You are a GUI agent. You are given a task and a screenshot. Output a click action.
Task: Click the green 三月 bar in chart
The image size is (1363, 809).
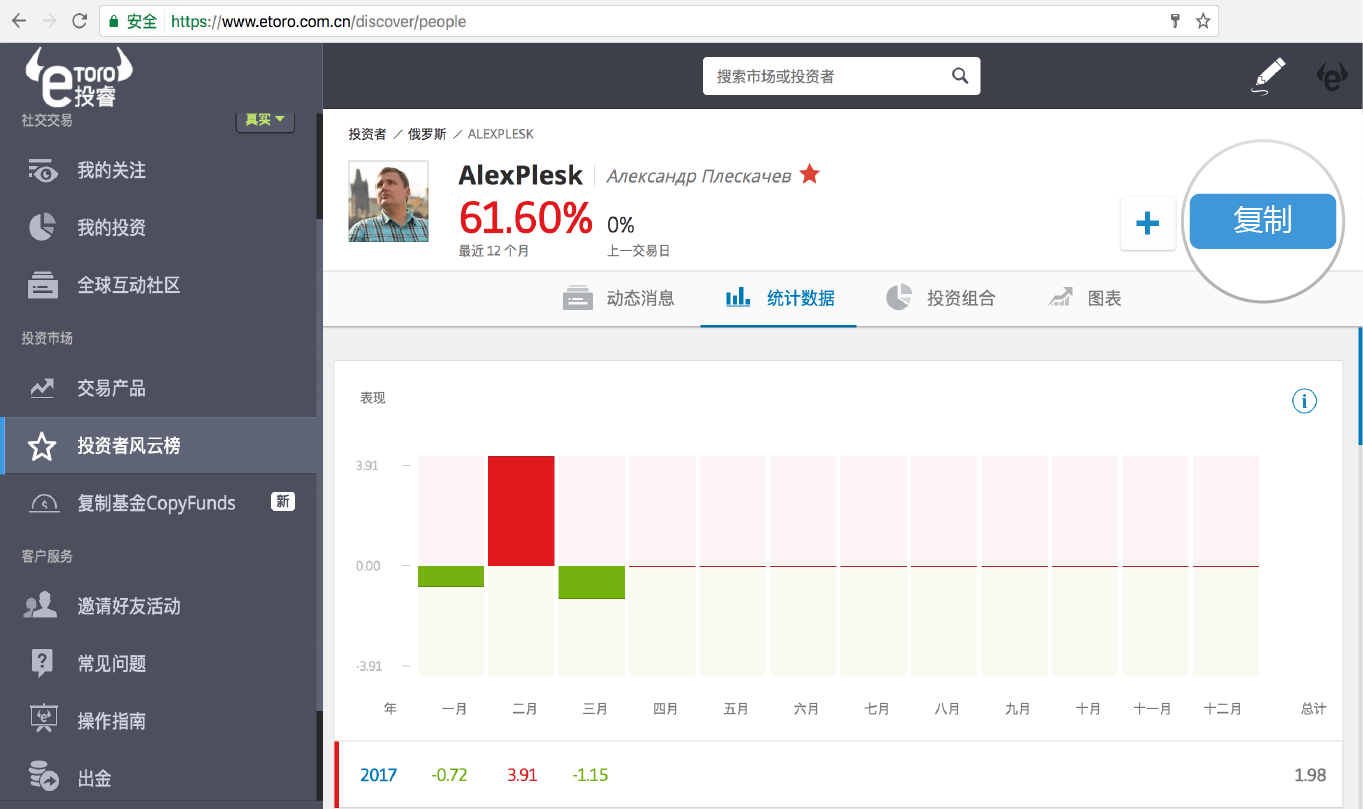(x=592, y=582)
